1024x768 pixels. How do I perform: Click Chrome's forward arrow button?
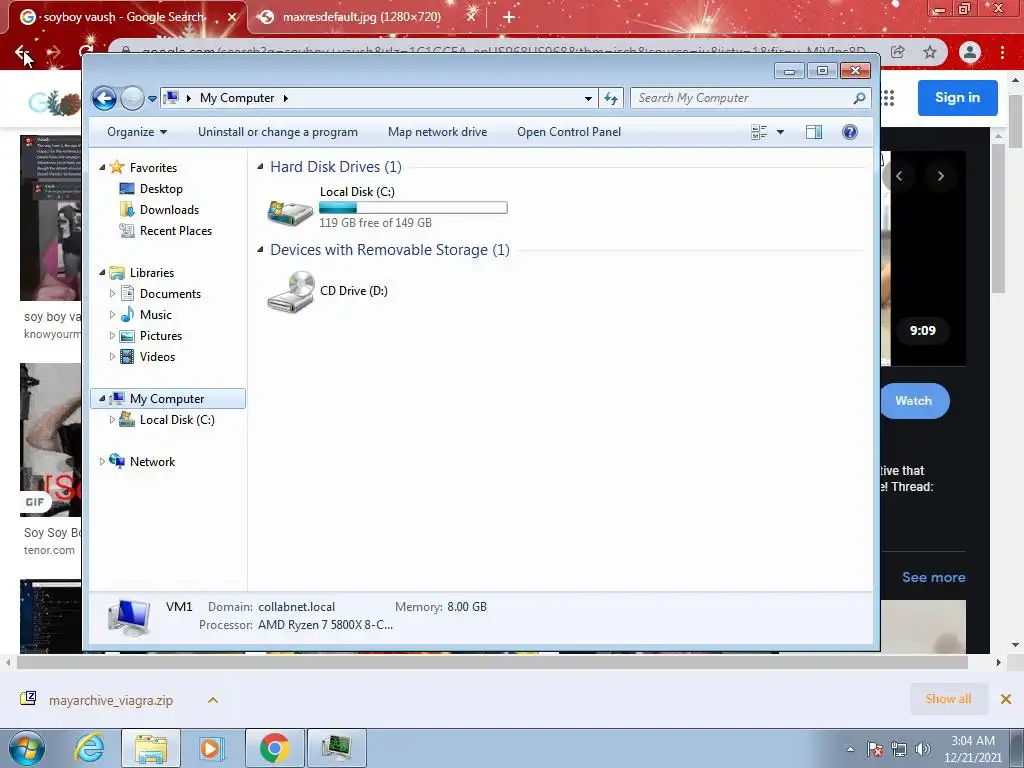coord(54,52)
